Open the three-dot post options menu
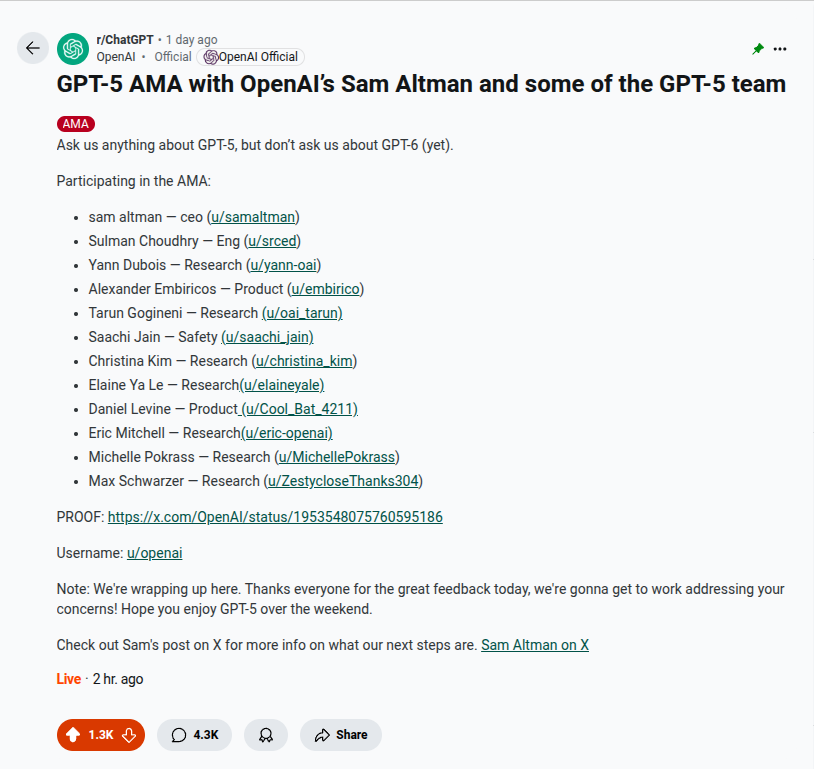The width and height of the screenshot is (814, 769). point(780,49)
